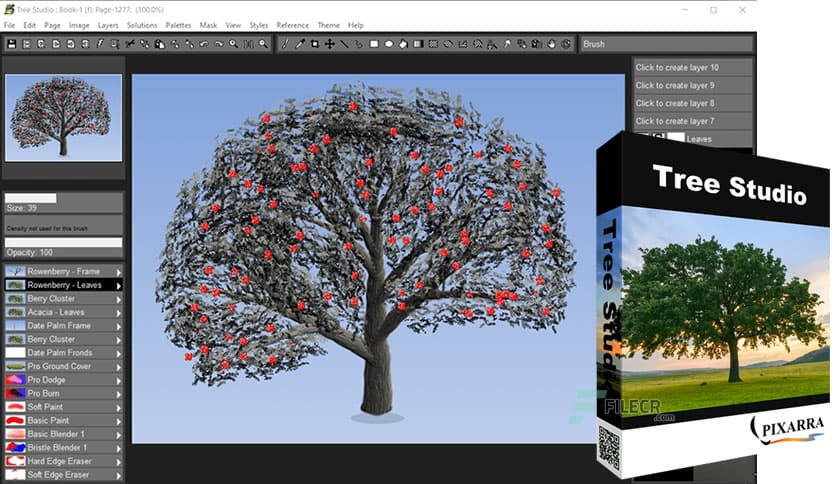Screen dimensions: 836x484
Task: Click the 'Density not used for this brush' text
Action: (47, 228)
